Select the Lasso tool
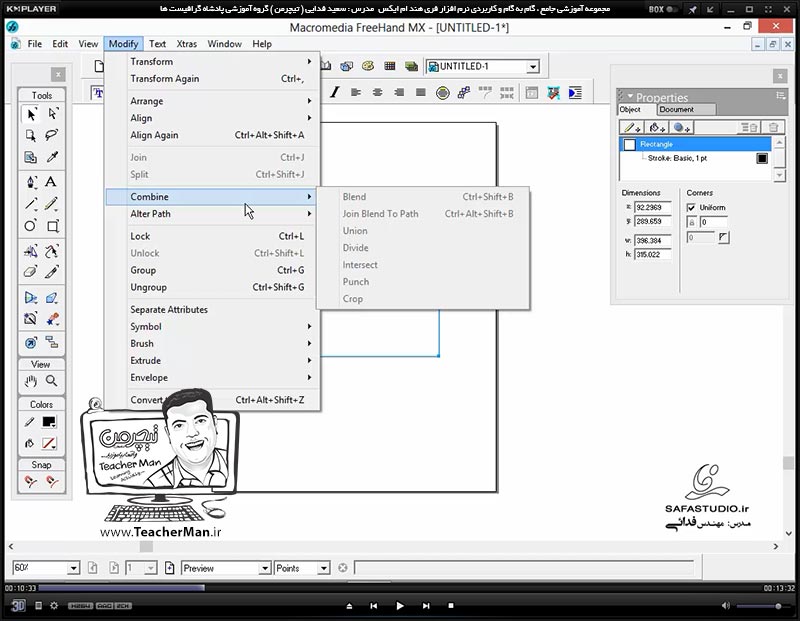Screen dimensions: 800x621 (x=52, y=135)
